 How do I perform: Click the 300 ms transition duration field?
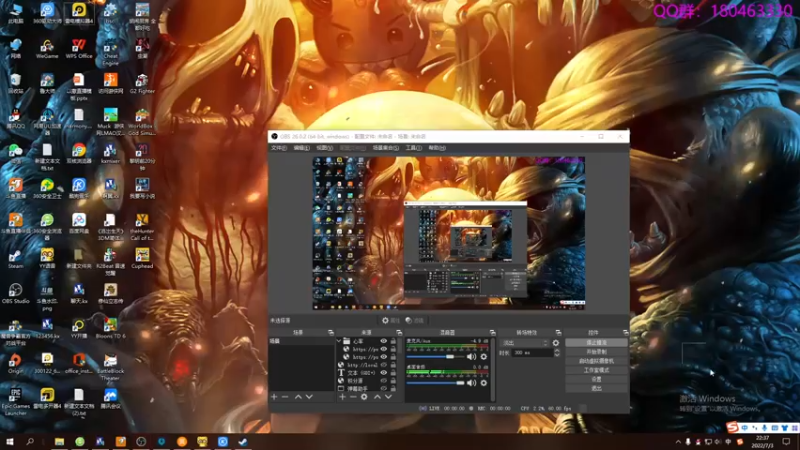[532, 353]
